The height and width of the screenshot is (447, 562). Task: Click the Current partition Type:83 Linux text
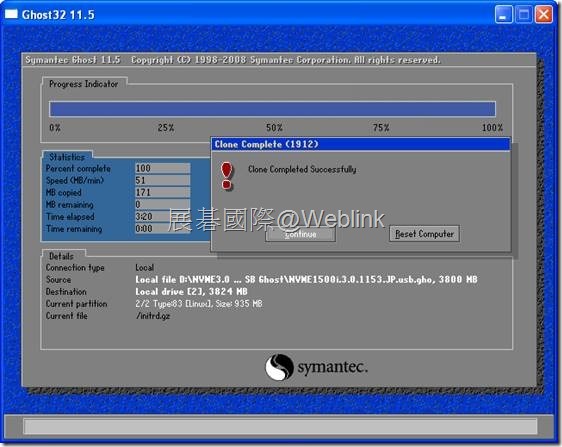tap(199, 304)
